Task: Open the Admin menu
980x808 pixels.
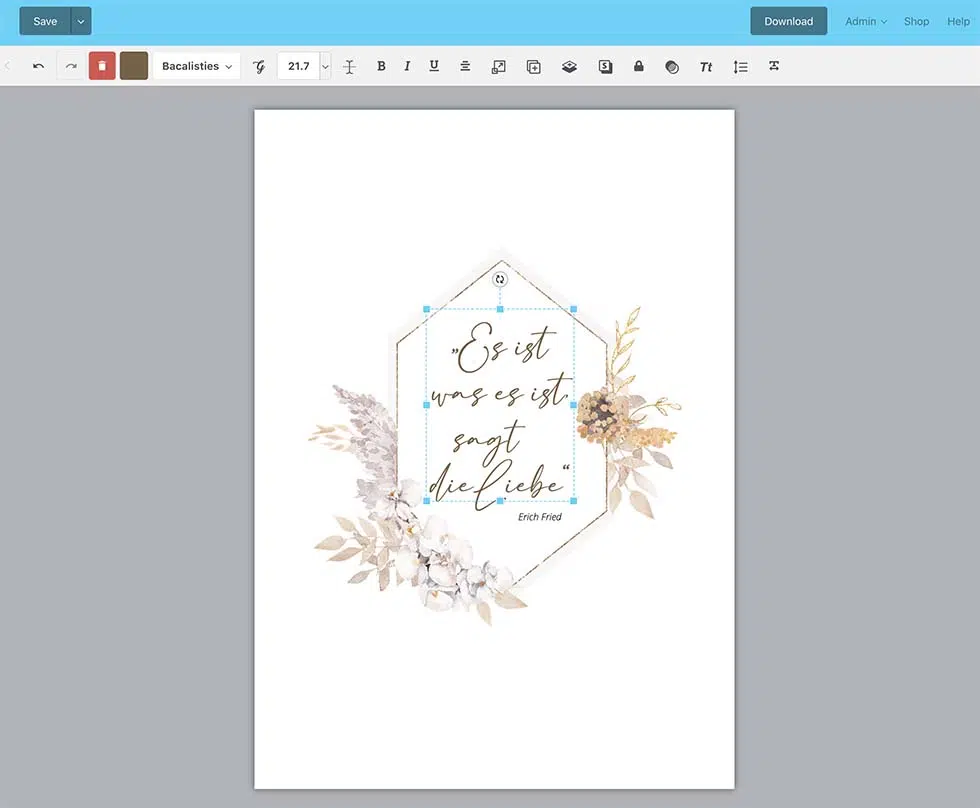Action: (x=865, y=21)
